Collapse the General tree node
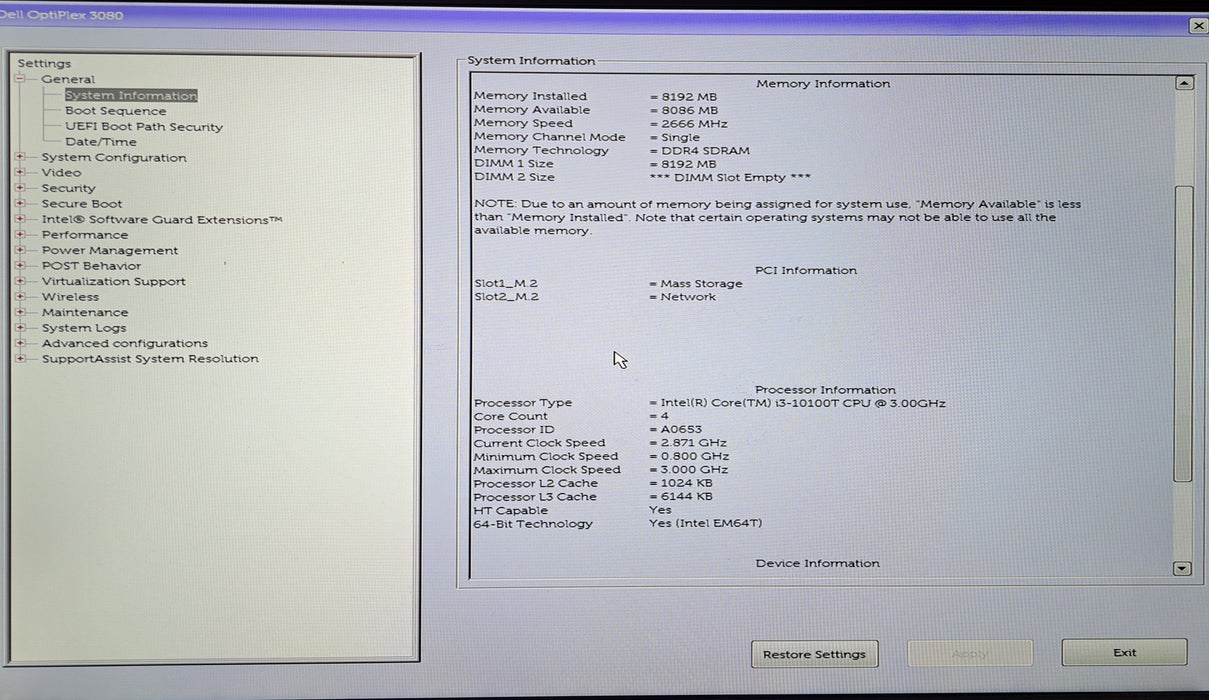Viewport: 1209px width, 700px height. pos(20,79)
